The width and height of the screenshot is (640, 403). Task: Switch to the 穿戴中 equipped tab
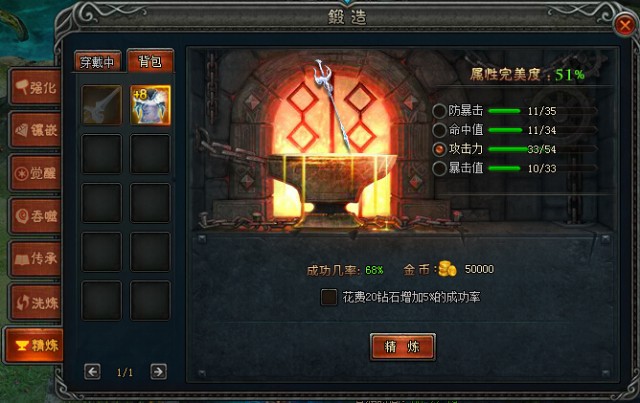(98, 62)
